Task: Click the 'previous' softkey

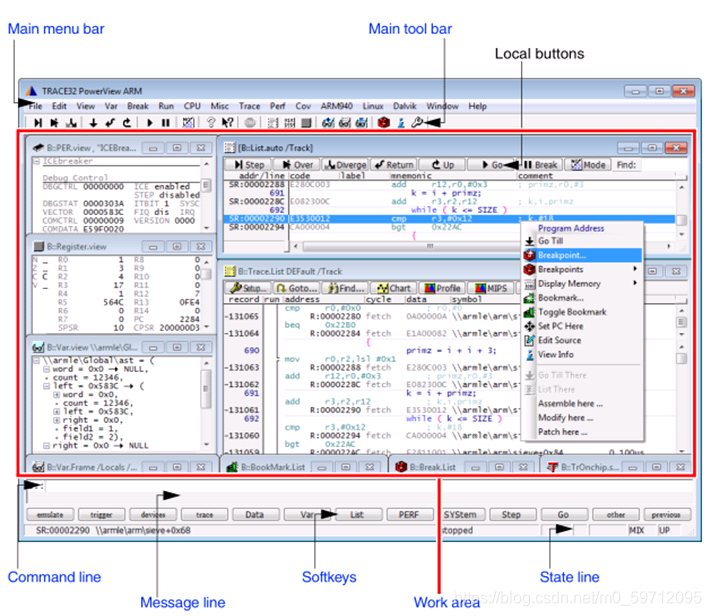Action: [666, 514]
